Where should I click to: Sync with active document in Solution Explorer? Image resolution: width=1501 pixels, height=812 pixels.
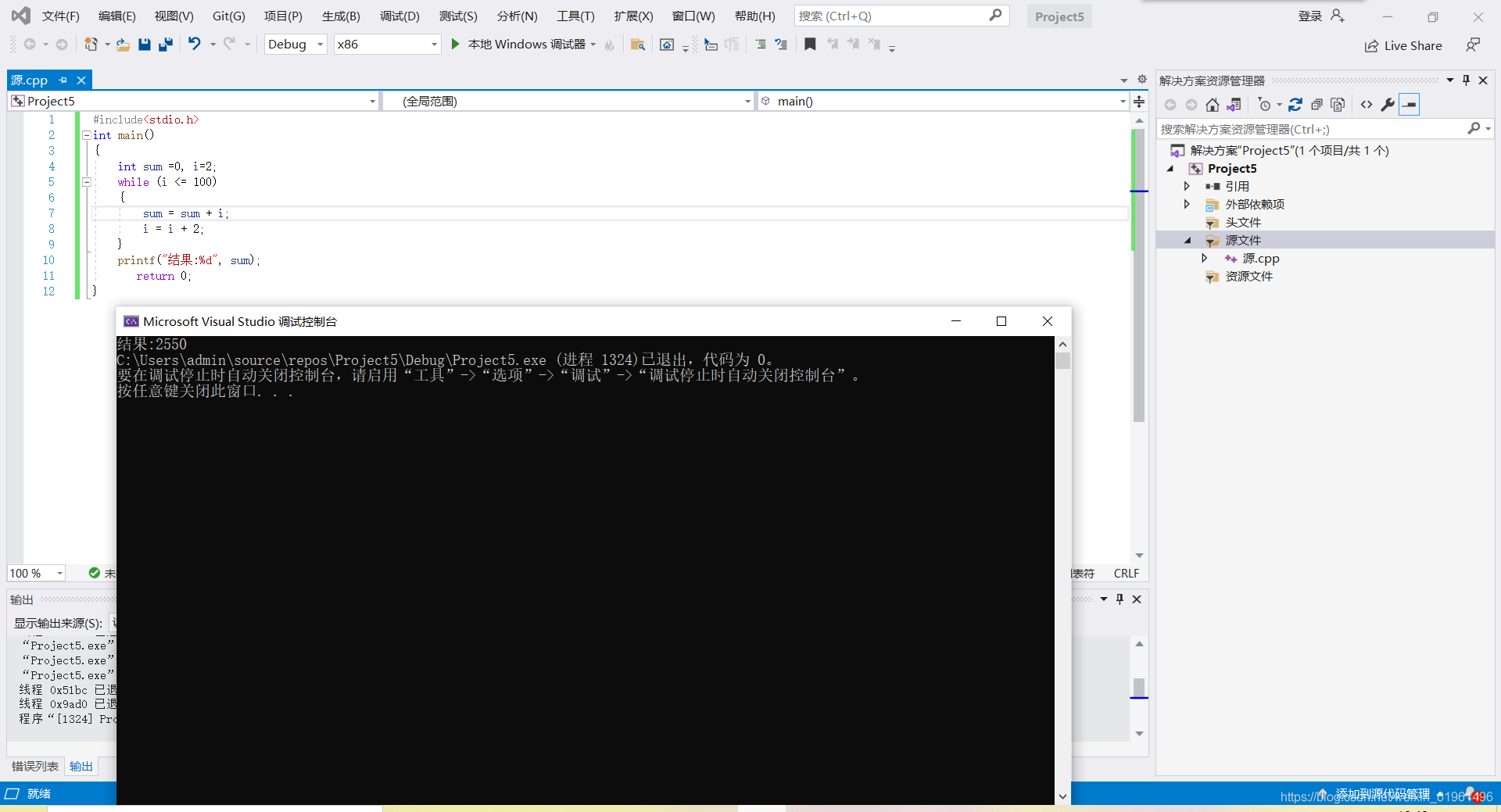click(x=1295, y=105)
